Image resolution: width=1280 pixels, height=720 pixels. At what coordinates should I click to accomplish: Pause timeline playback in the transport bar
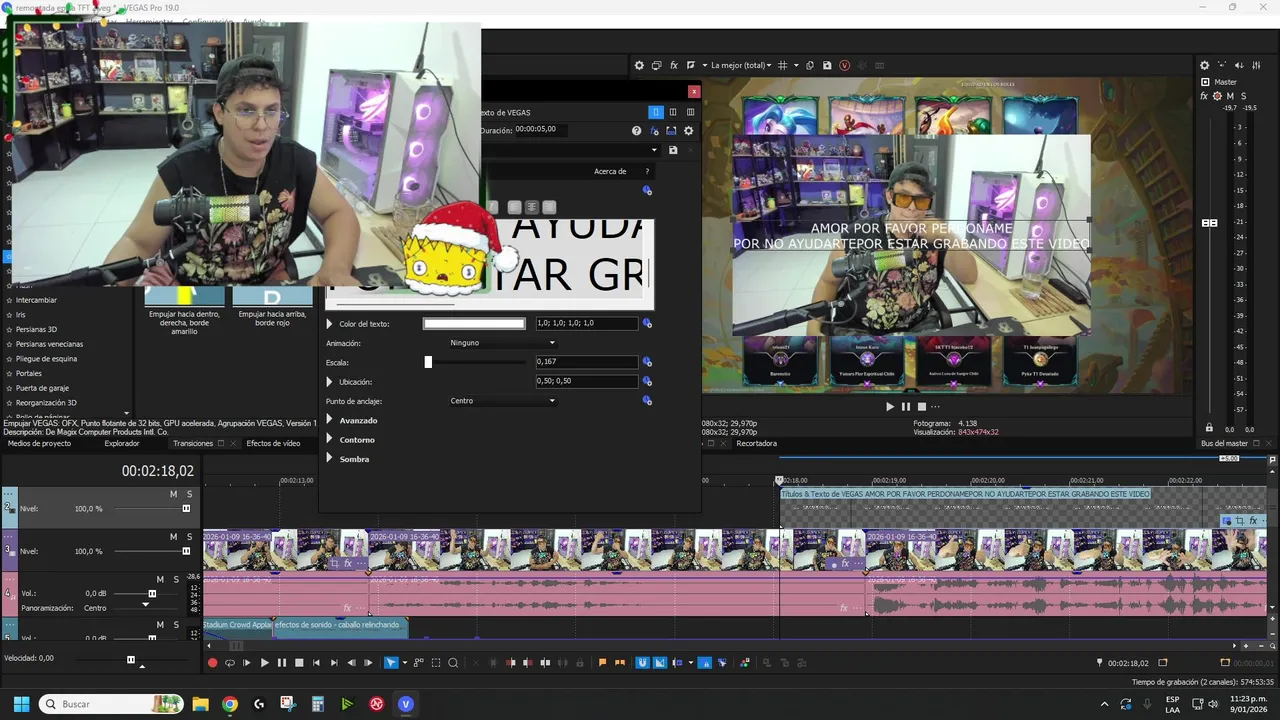281,663
